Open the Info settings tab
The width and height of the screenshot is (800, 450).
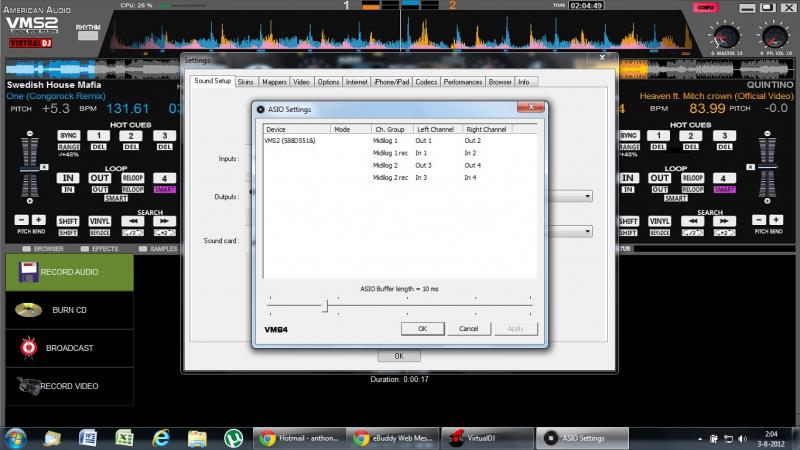tap(524, 82)
